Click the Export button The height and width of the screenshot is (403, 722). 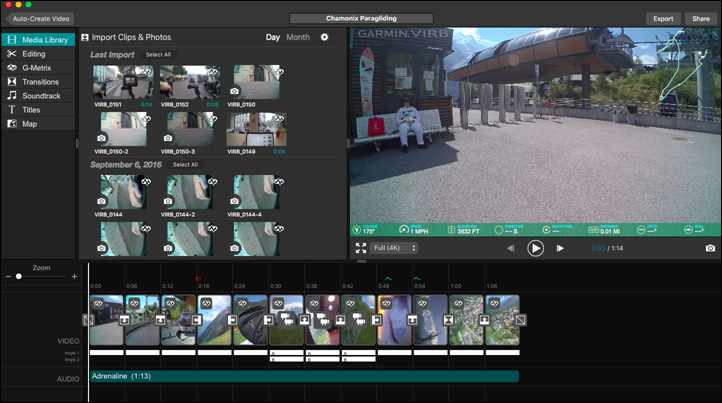(x=662, y=18)
